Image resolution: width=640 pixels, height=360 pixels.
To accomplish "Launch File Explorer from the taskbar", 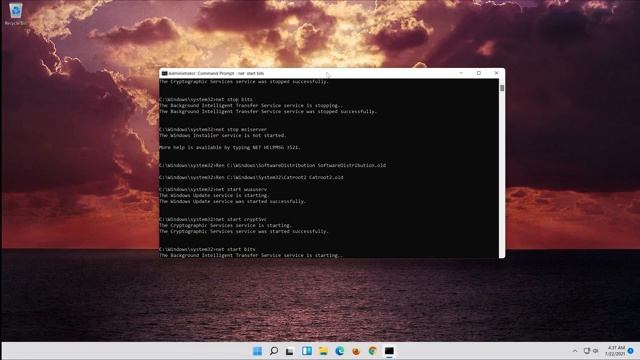I will [323, 351].
